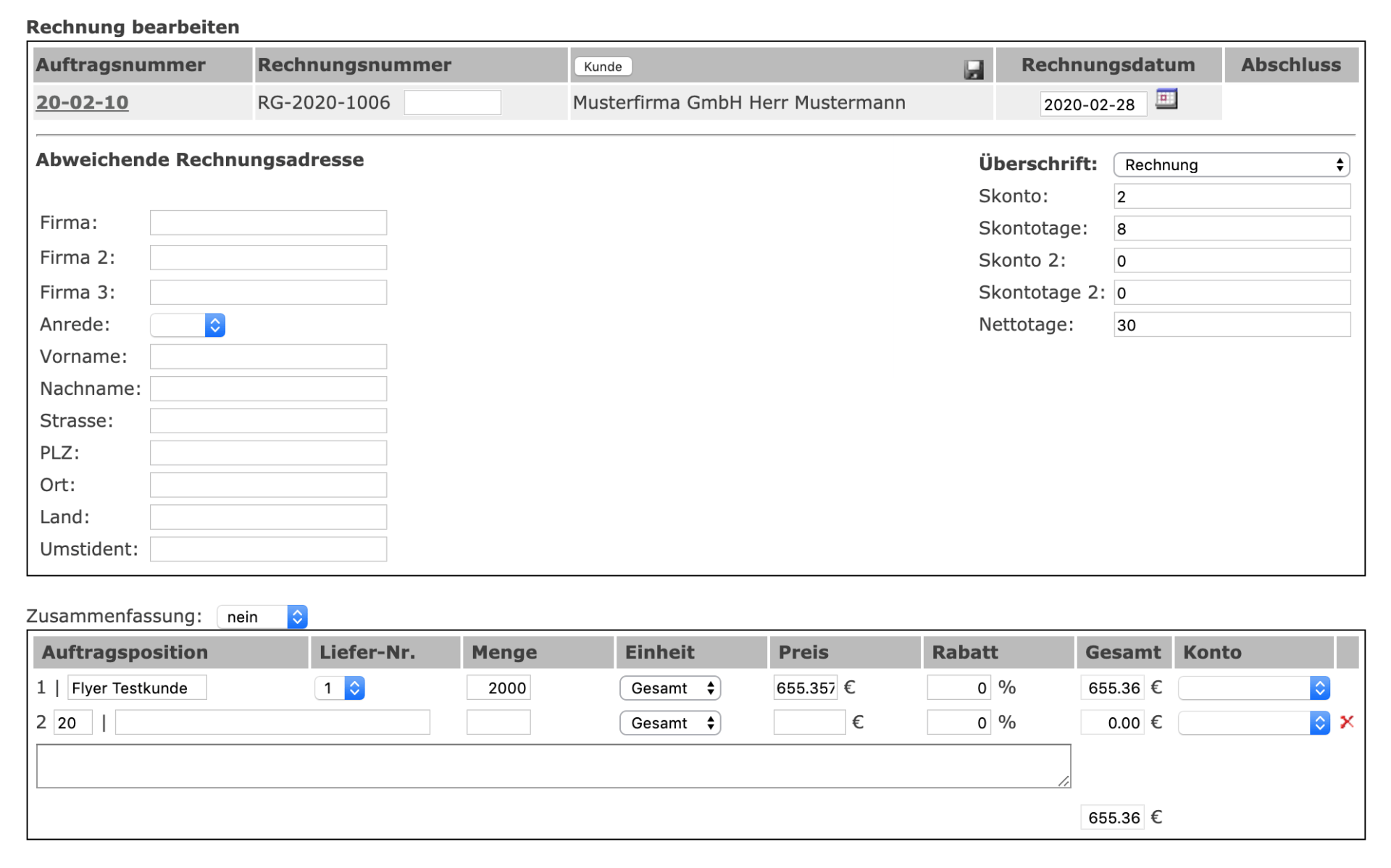This screenshot has height=868, width=1391.
Task: Click the save floppy disk icon
Action: click(x=974, y=70)
